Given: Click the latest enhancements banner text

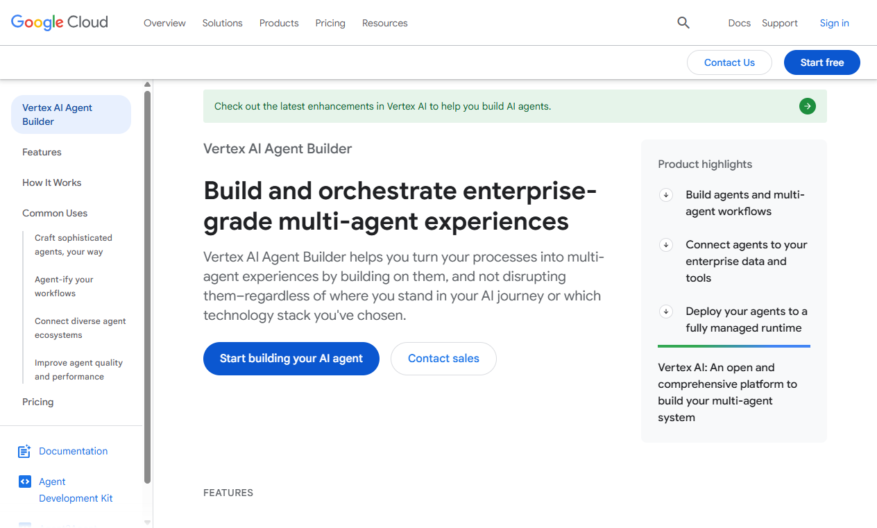Looking at the screenshot, I should tap(383, 106).
